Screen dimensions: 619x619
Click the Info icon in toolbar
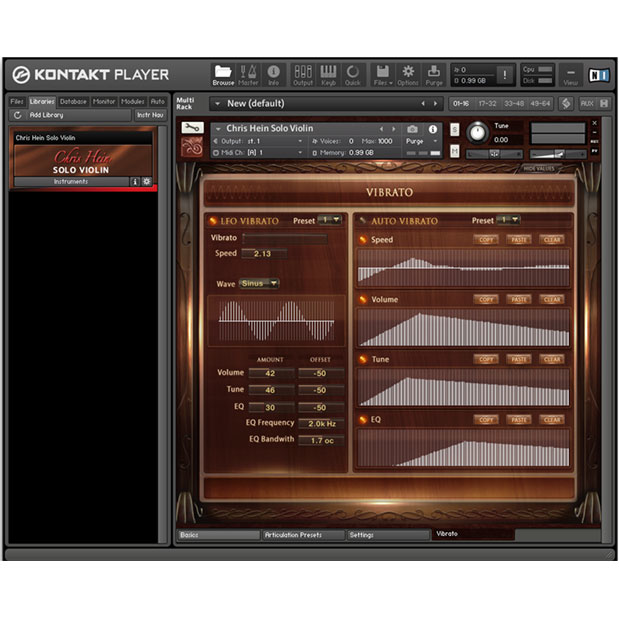[274, 75]
